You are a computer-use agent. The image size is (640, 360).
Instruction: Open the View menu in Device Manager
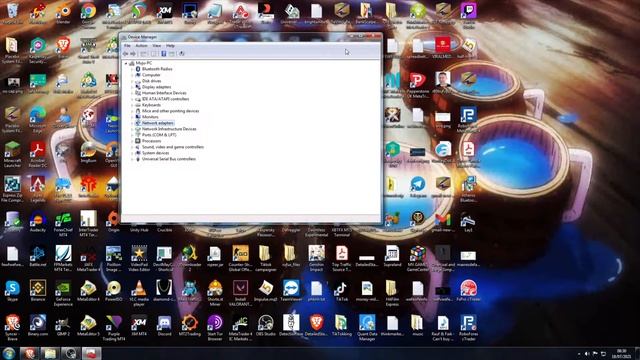157,46
